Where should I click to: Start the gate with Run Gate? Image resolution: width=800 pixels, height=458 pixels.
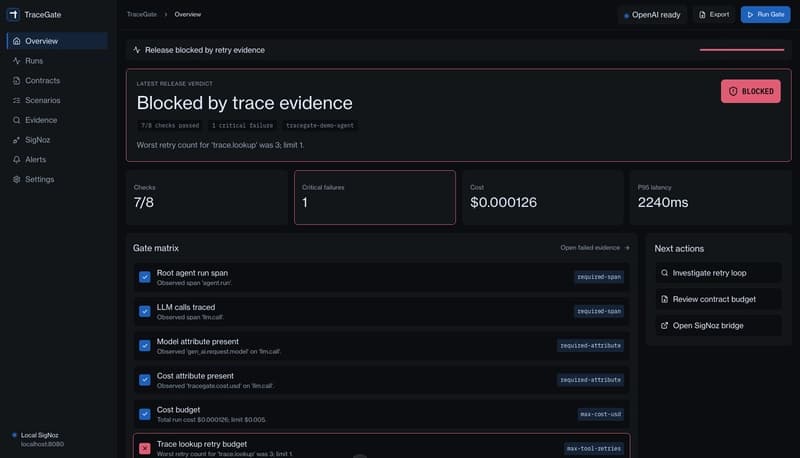point(765,14)
